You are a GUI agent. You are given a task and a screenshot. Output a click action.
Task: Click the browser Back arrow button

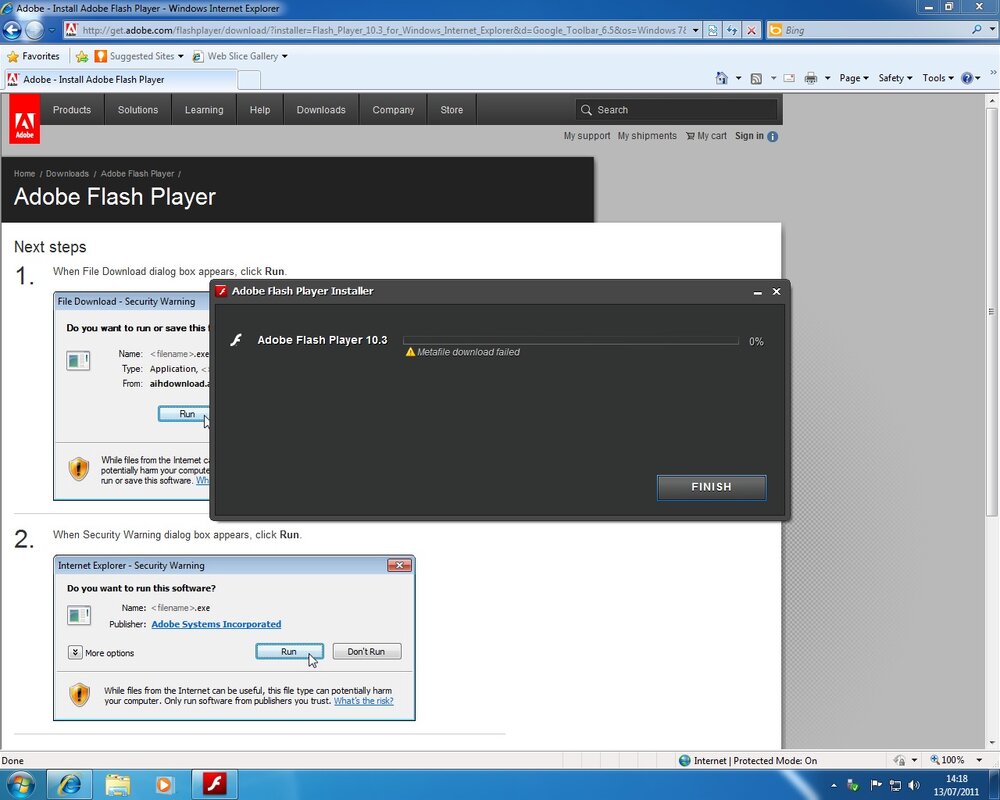click(11, 30)
